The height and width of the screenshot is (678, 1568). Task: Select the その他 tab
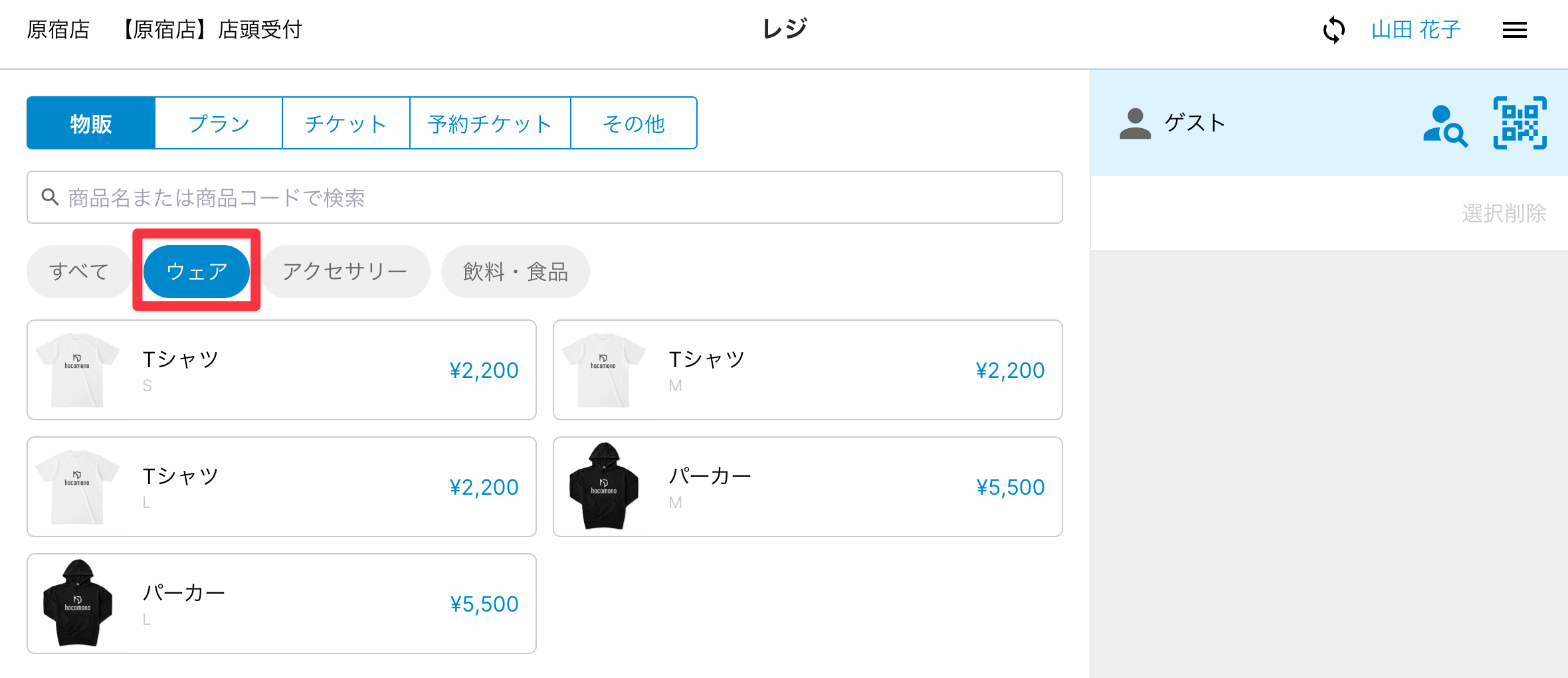(633, 124)
